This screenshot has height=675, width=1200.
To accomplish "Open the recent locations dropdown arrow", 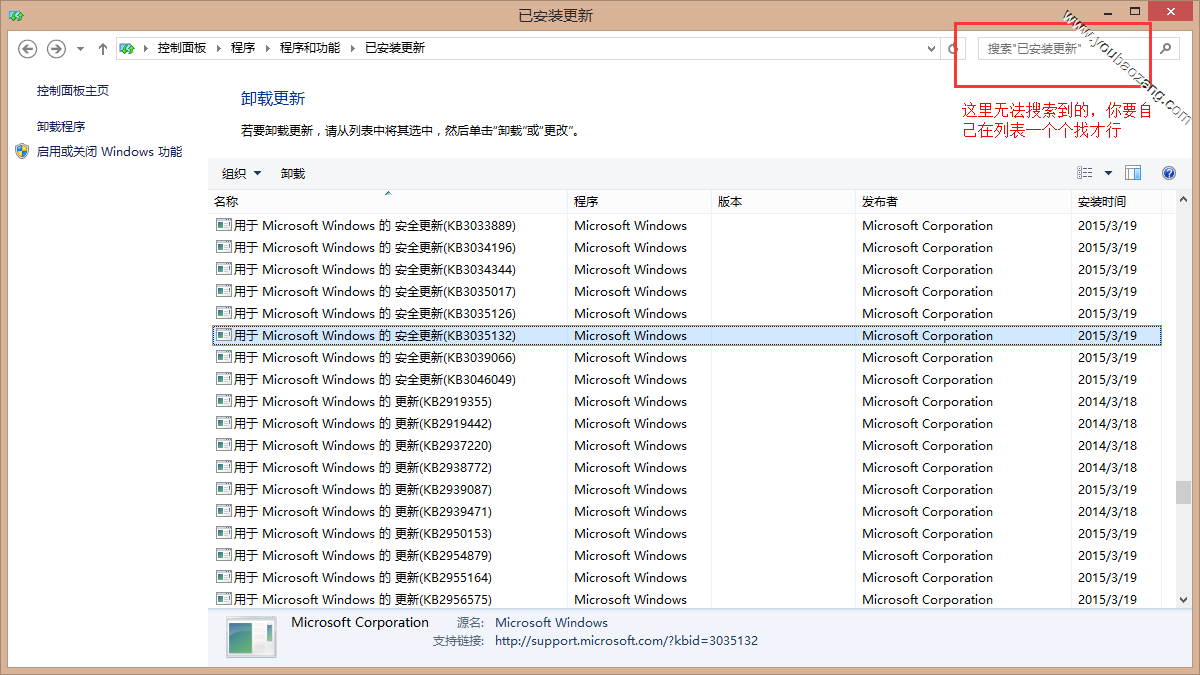I will 80,49.
